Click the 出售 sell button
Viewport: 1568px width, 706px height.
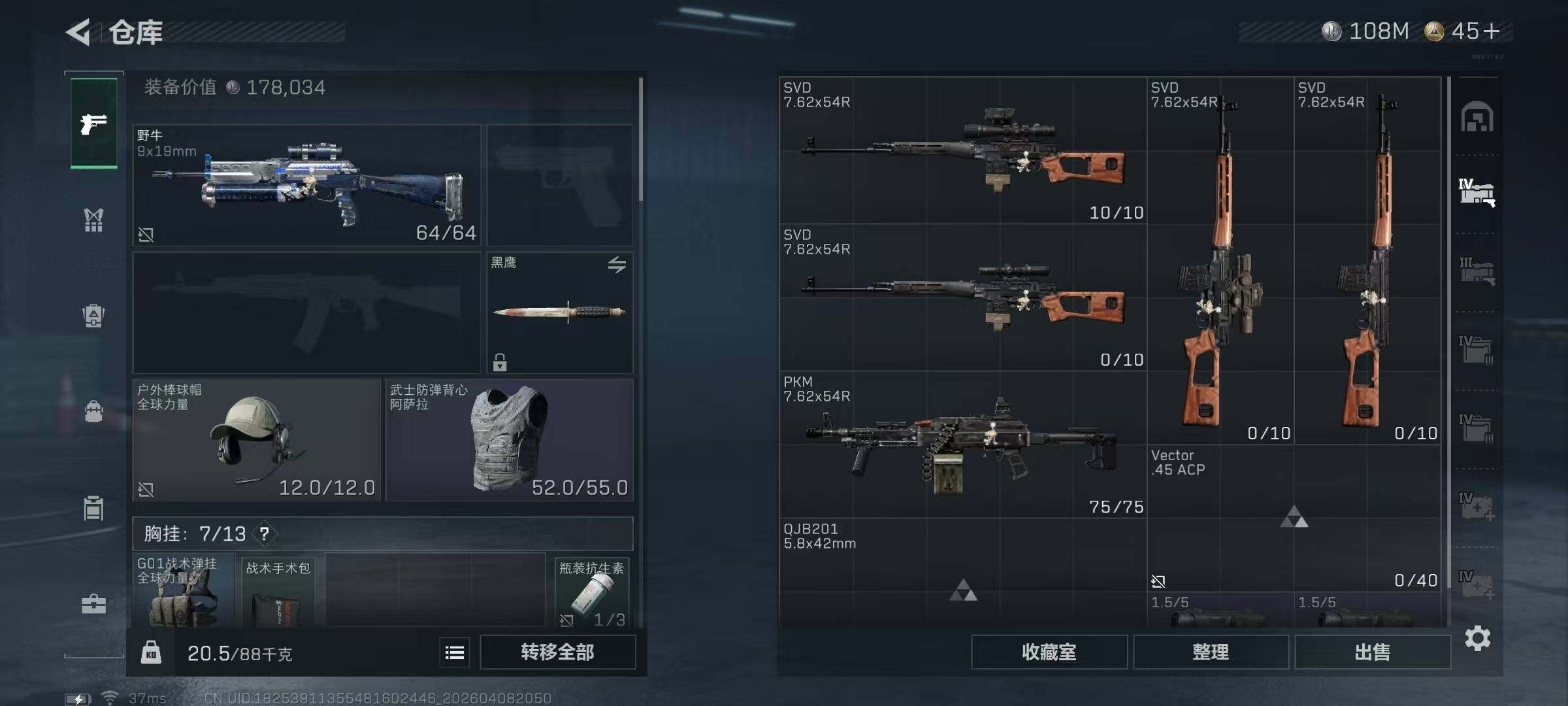(x=1373, y=652)
